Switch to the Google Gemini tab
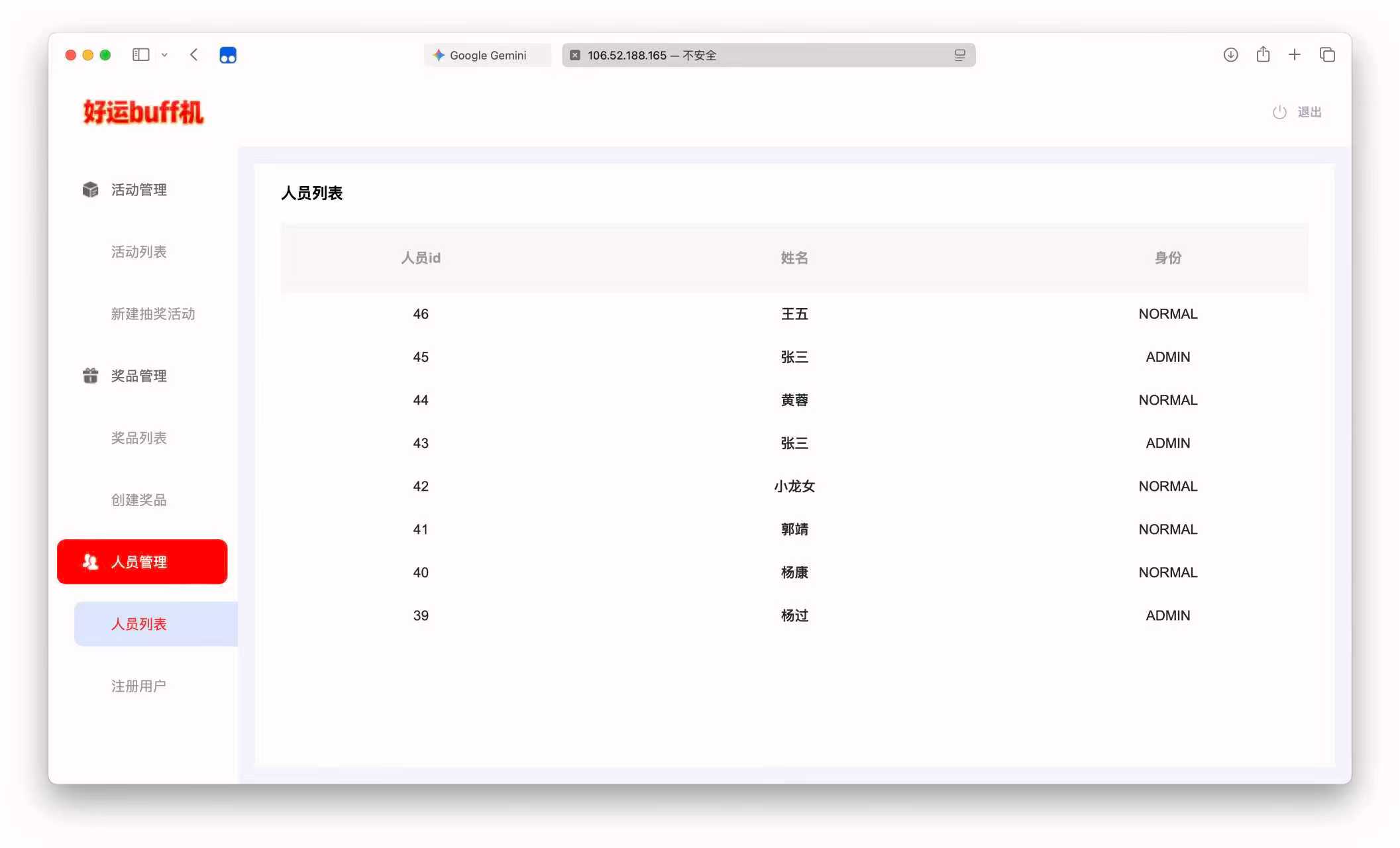 [487, 55]
